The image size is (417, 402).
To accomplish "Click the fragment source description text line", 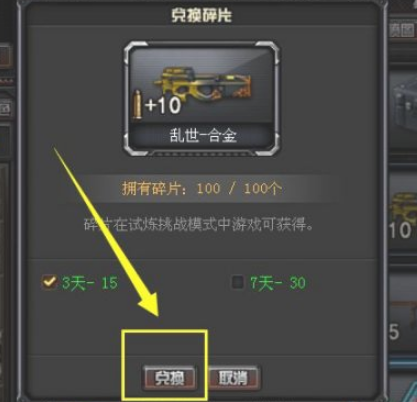I will pos(199,225).
